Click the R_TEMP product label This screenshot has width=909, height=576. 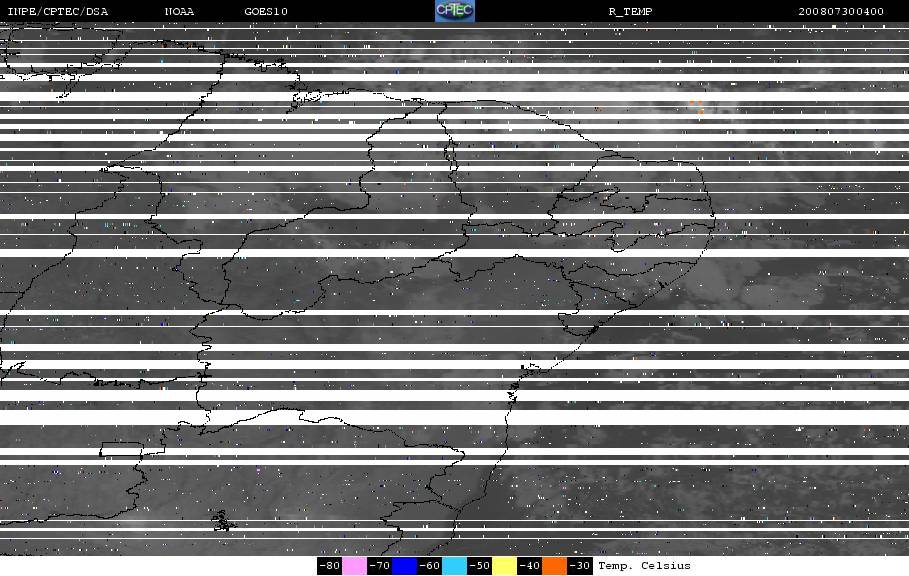[630, 12]
